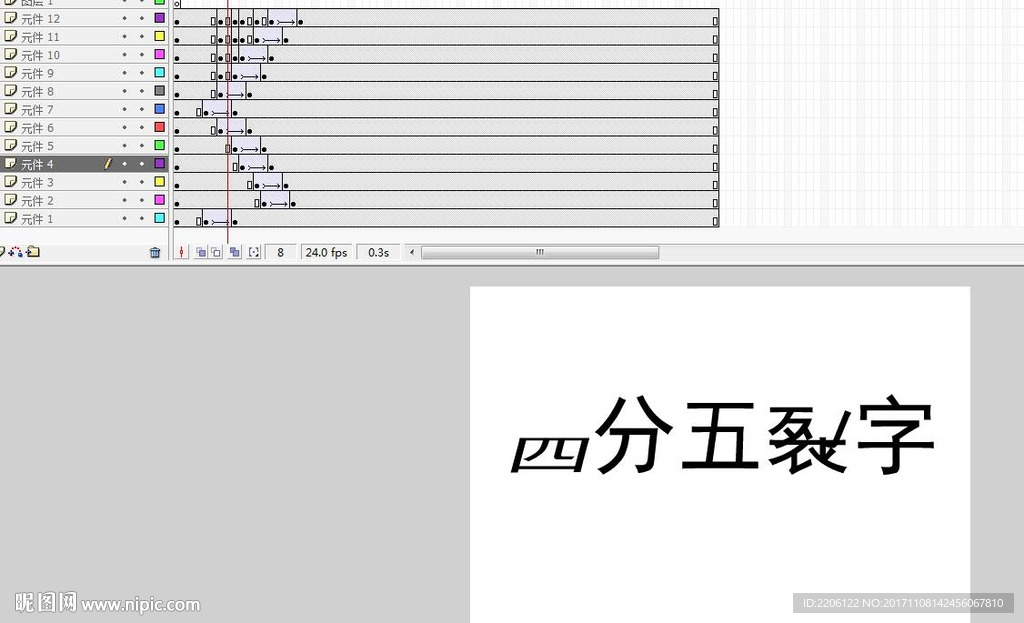The height and width of the screenshot is (623, 1024).
Task: Select the 元件 12 layer name
Action: (40, 19)
